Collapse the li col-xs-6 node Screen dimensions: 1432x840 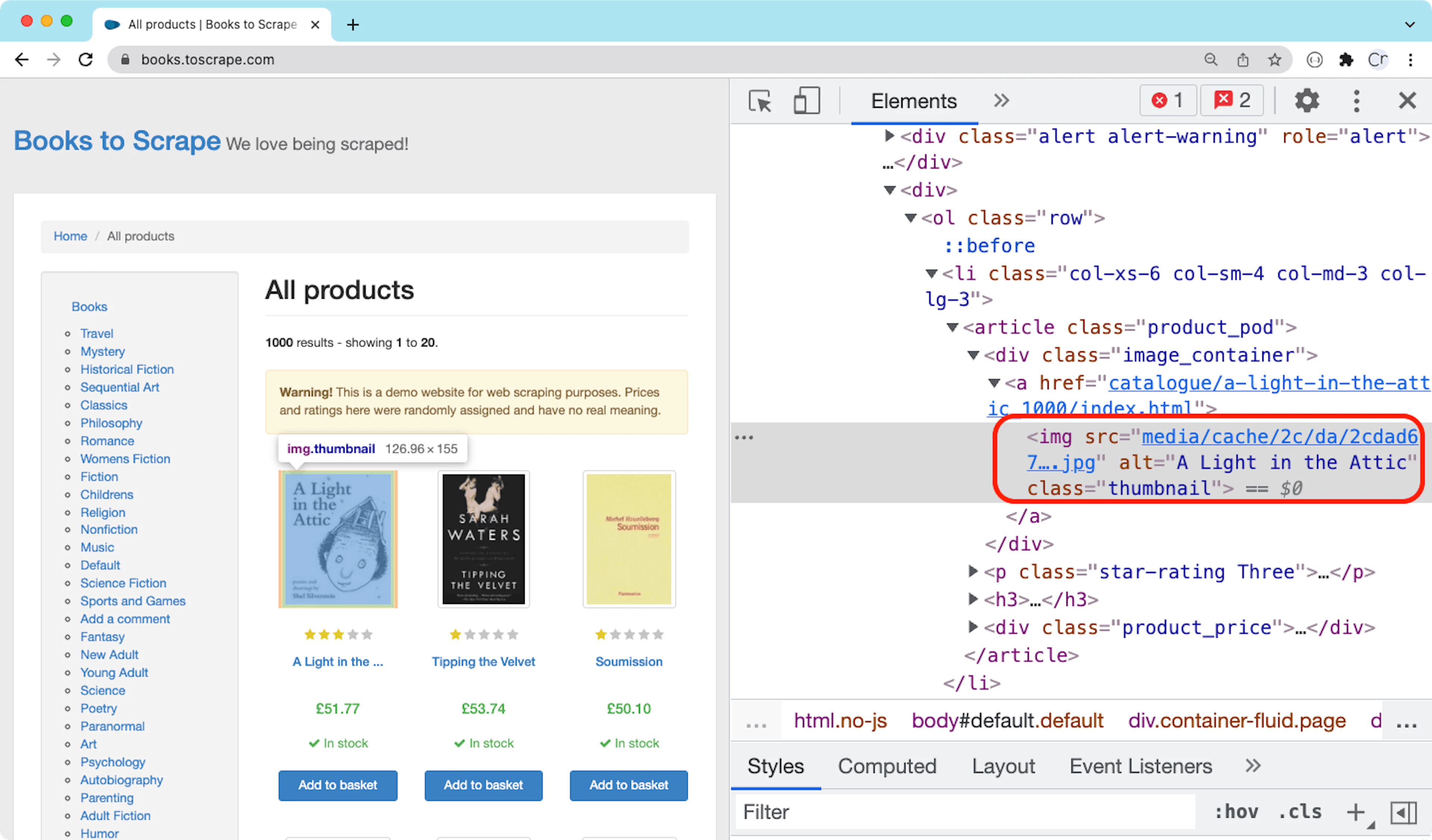point(932,274)
